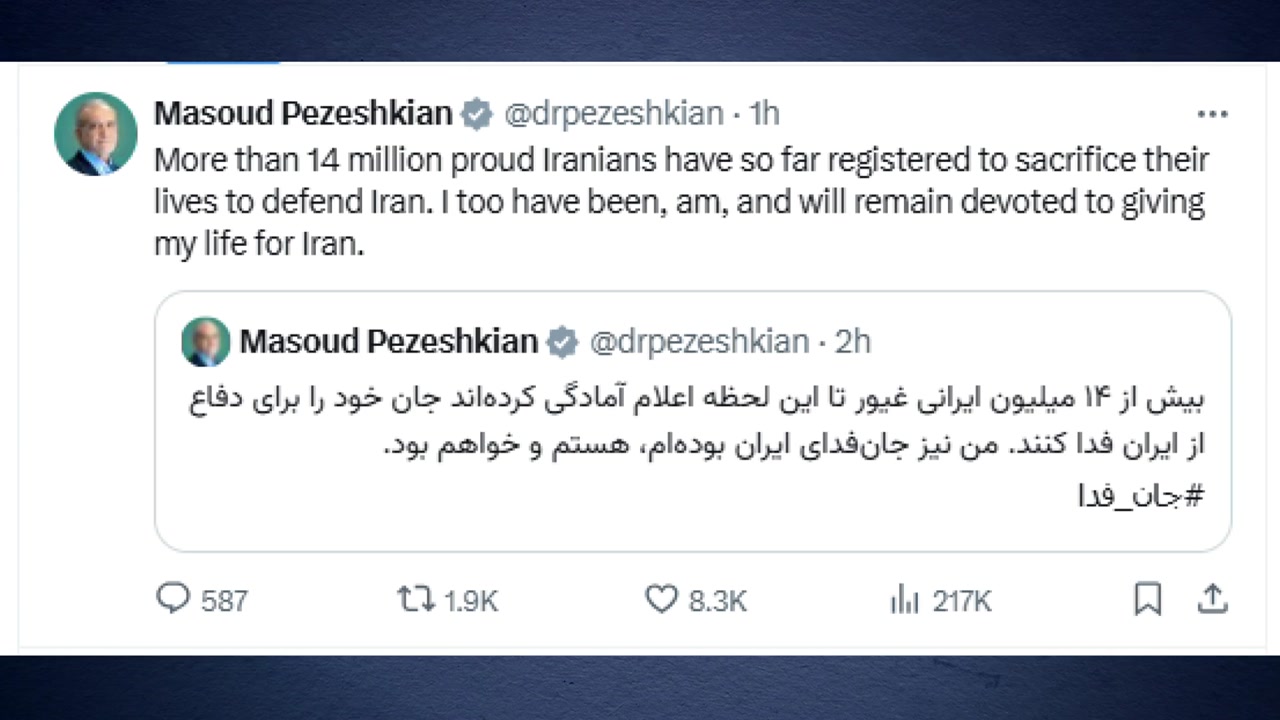This screenshot has width=1280, height=720.
Task: Open the quoted tweet via its 2h timestamp
Action: (x=853, y=342)
